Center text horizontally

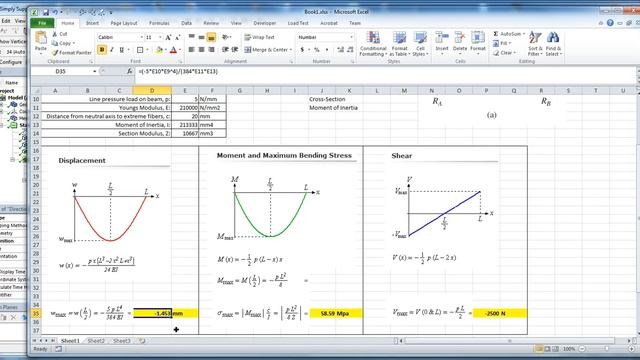[x=201, y=49]
